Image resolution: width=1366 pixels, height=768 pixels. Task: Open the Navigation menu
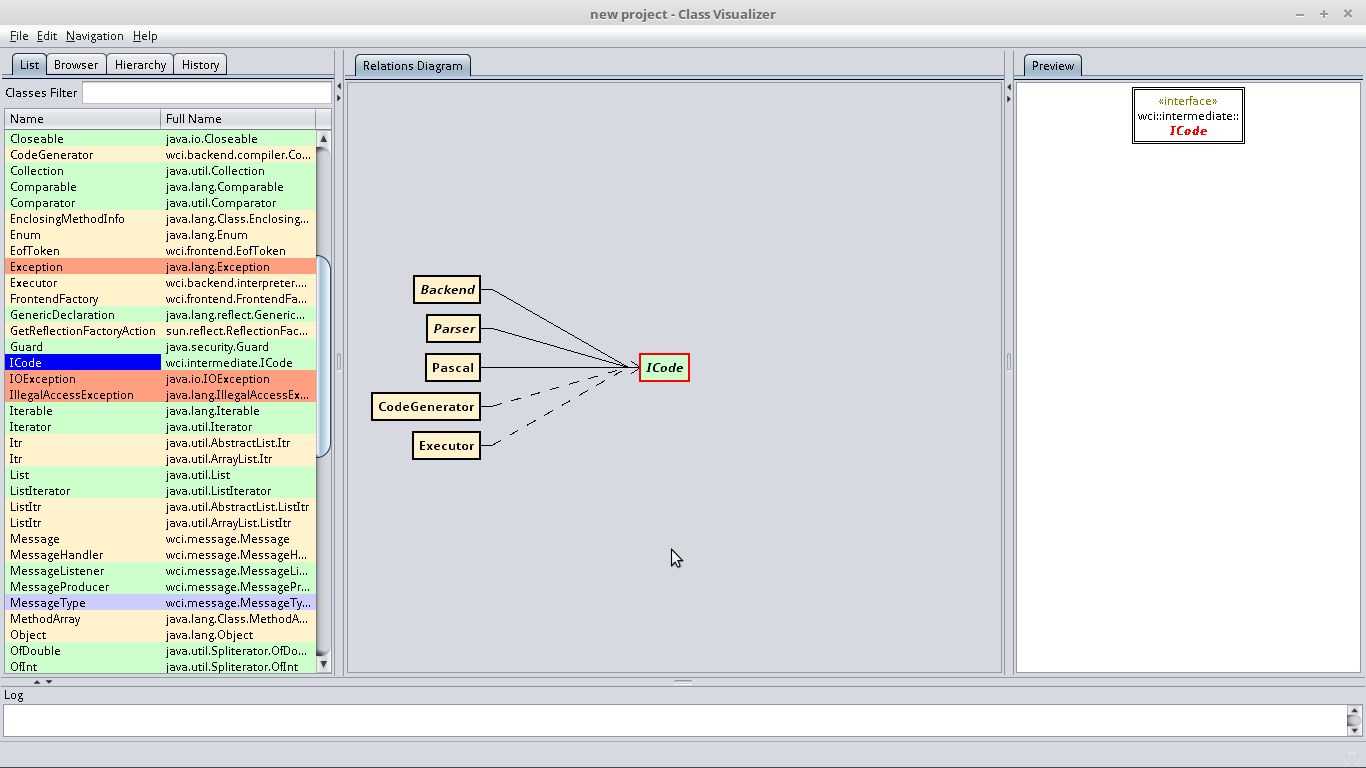95,36
